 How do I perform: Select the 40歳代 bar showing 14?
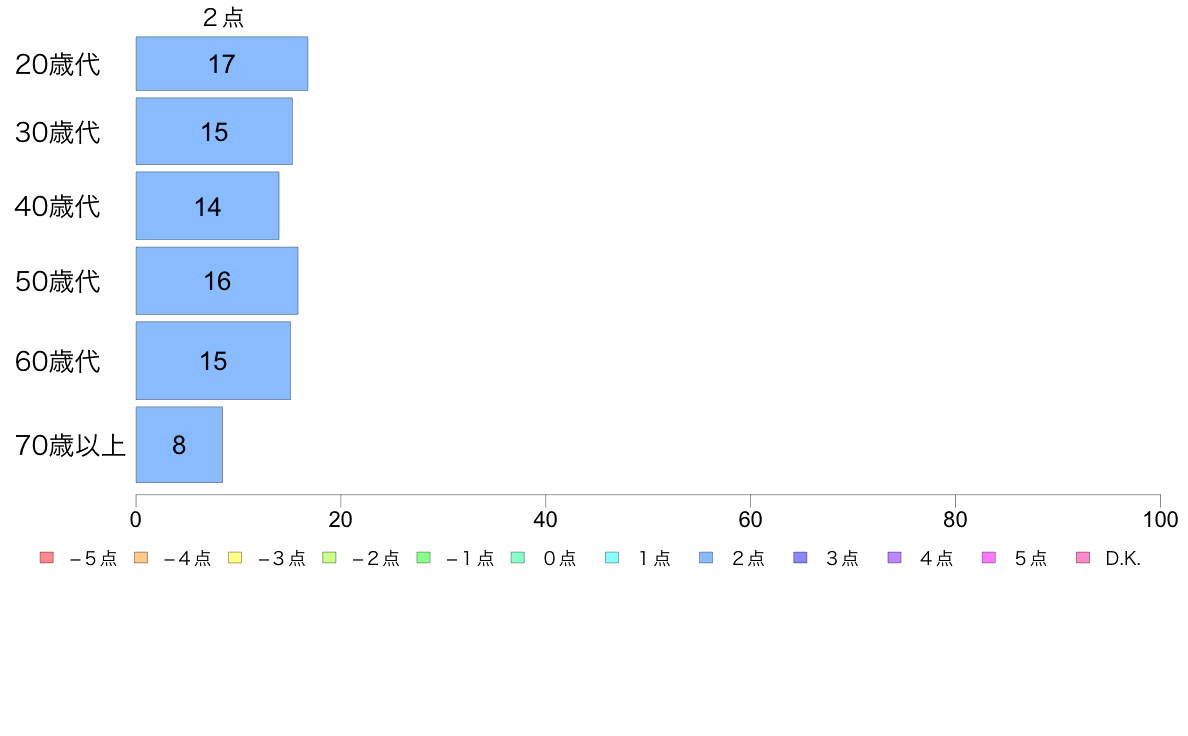[x=208, y=206]
